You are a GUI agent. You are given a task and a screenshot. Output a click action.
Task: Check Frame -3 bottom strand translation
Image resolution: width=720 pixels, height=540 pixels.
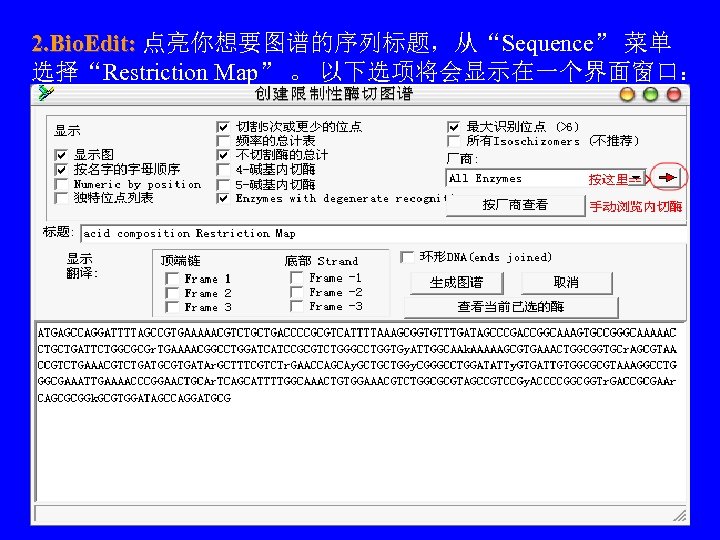click(x=296, y=306)
